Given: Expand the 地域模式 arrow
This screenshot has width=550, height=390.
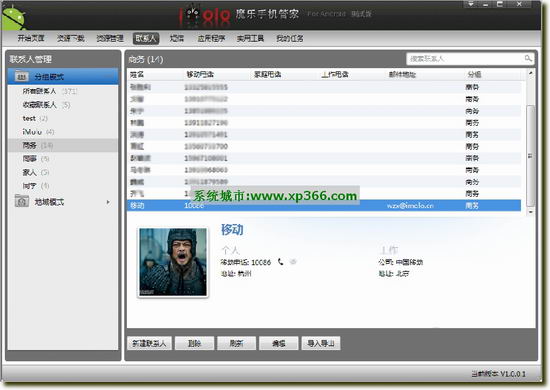Looking at the screenshot, I should tap(108, 202).
